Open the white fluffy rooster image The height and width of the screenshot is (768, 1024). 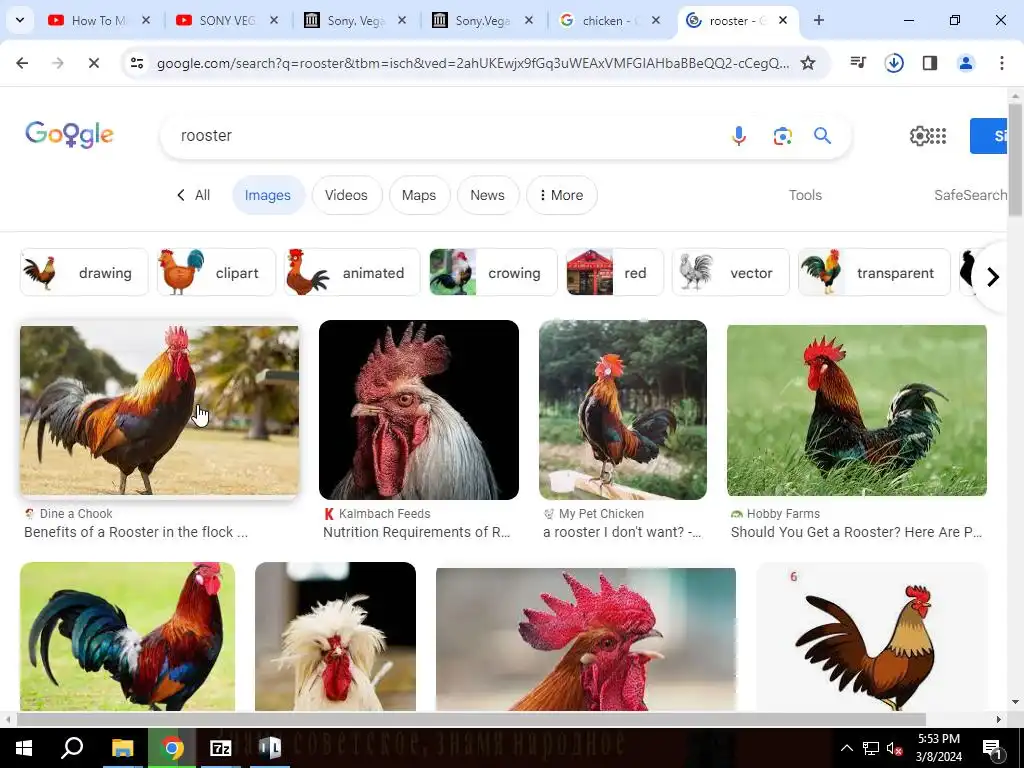tap(335, 636)
